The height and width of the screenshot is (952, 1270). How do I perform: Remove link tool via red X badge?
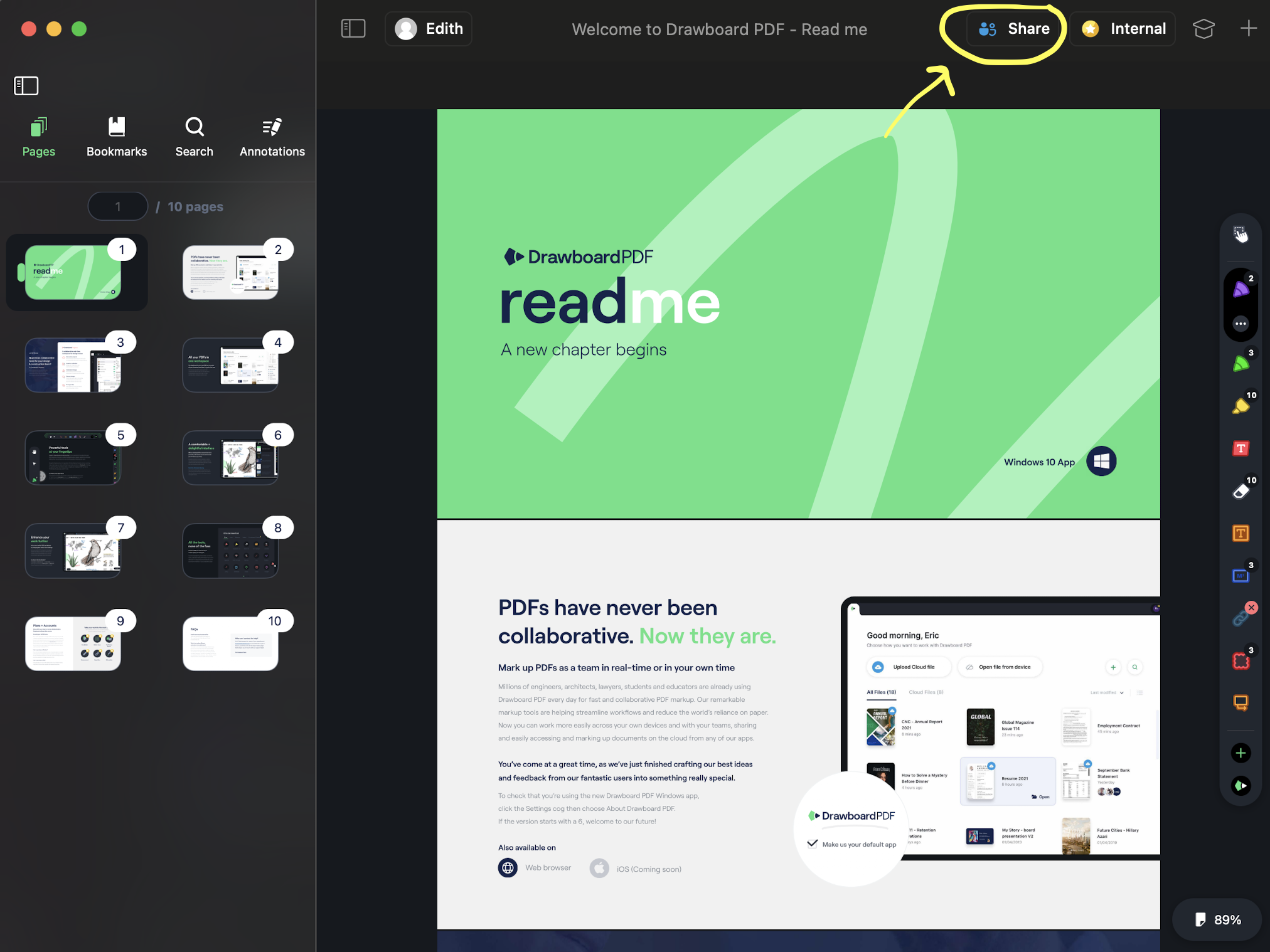coord(1251,607)
